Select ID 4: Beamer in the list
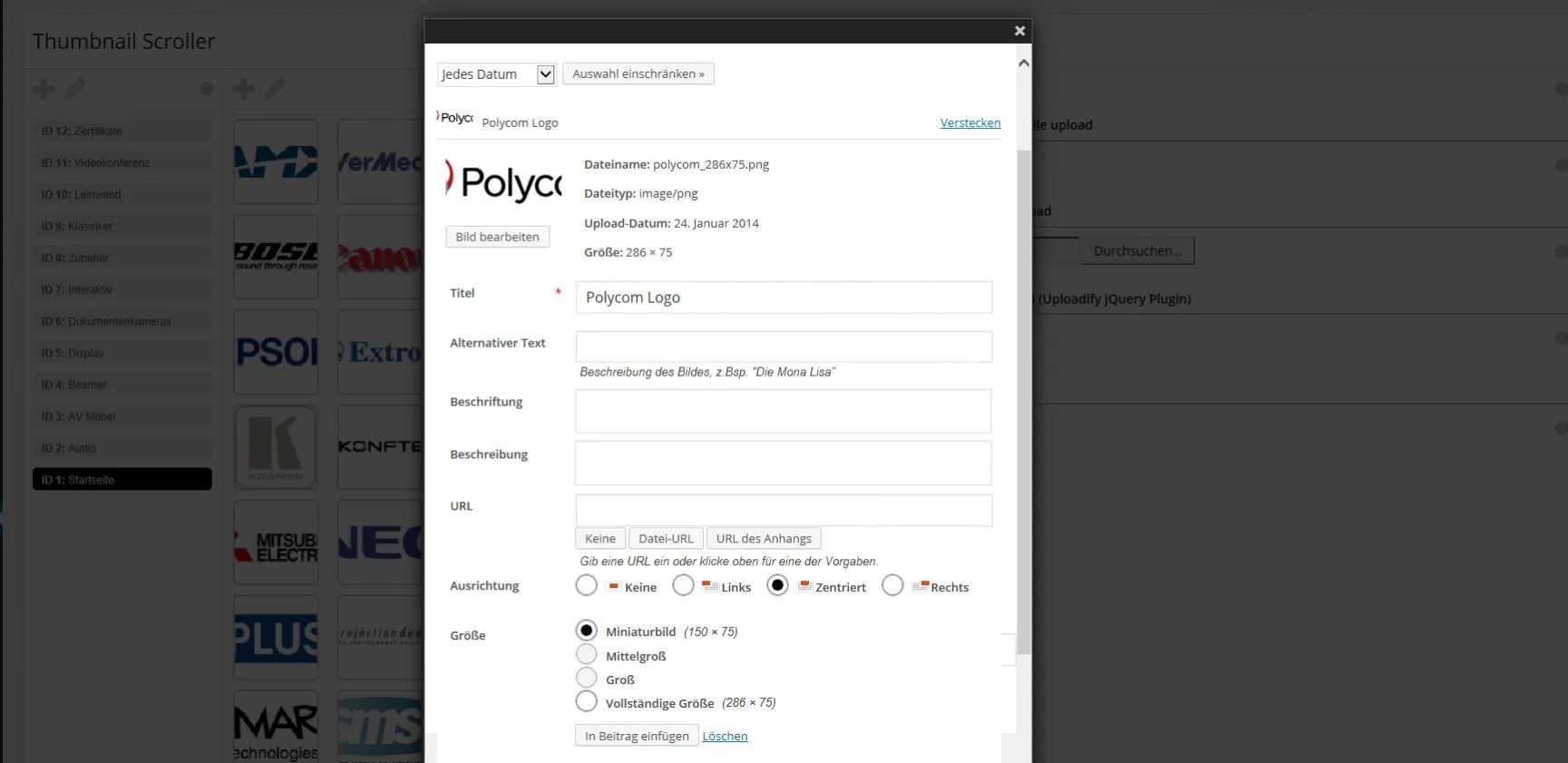This screenshot has height=763, width=1568. [122, 385]
